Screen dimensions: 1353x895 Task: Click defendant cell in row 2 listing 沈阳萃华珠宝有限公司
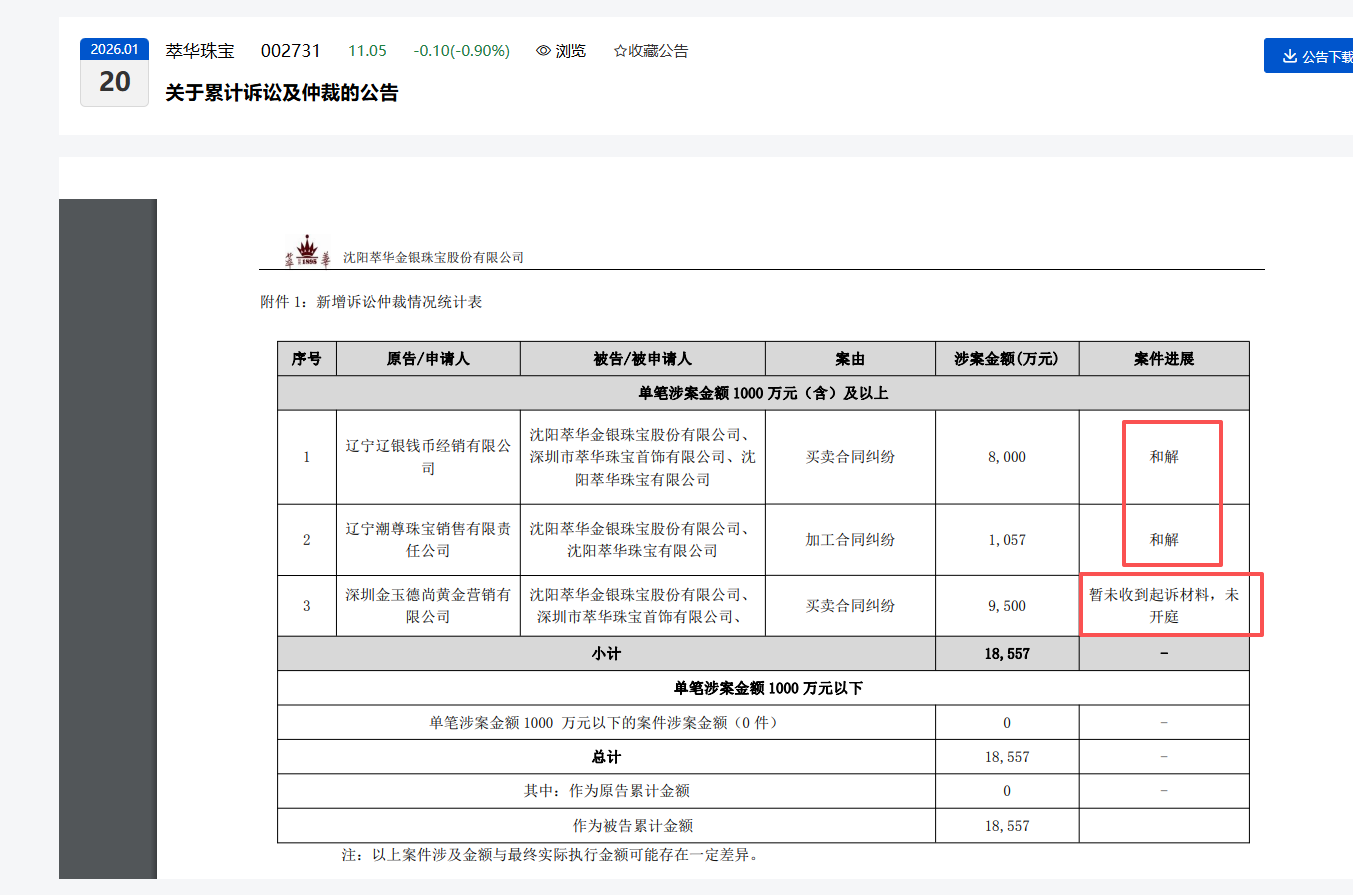[642, 540]
